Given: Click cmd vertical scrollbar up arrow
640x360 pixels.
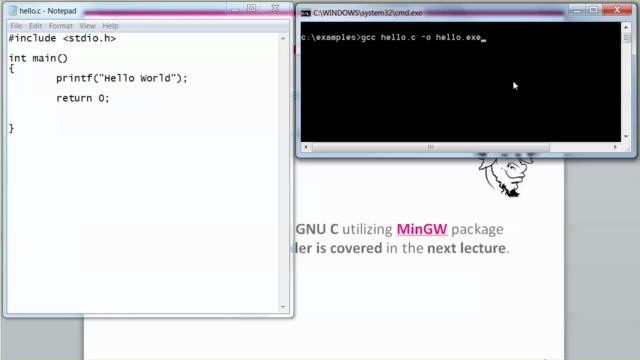Looking at the screenshot, I should click(626, 27).
